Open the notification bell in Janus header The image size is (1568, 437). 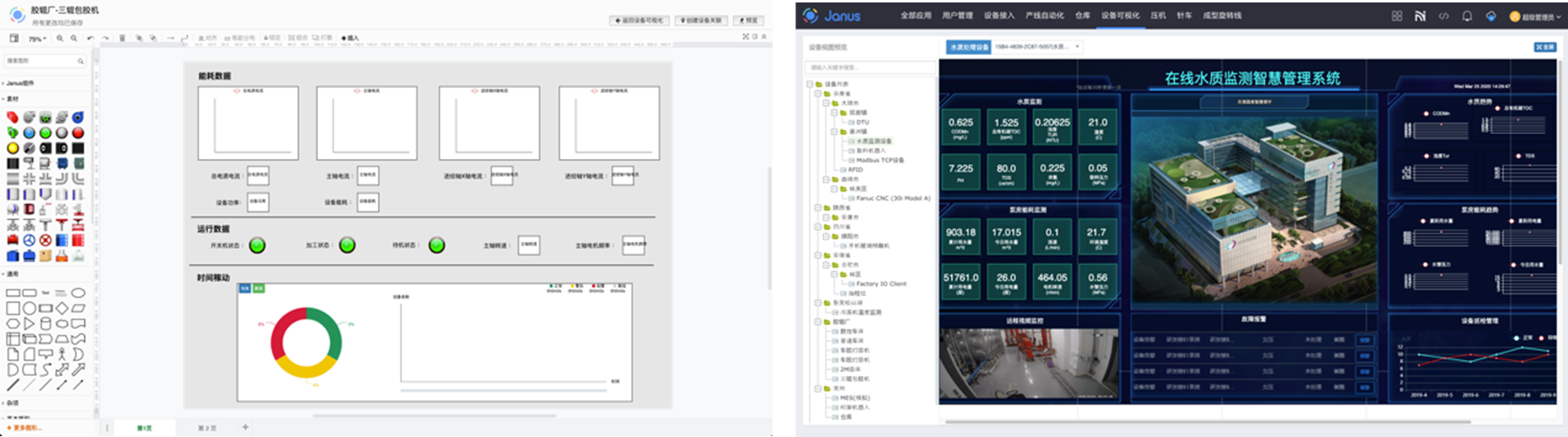point(1467,16)
